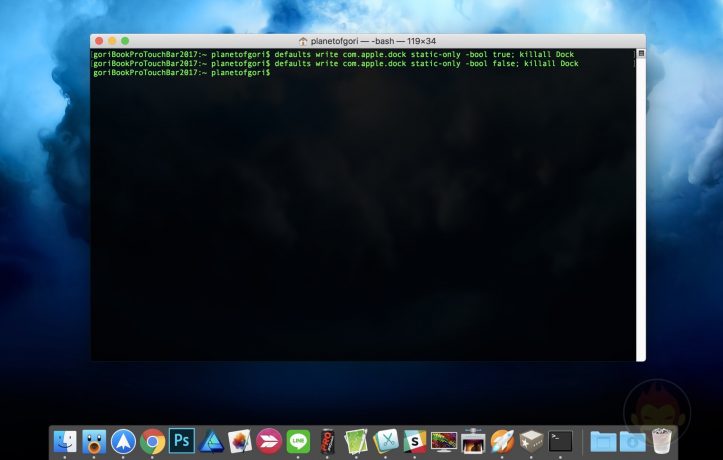Viewport: 723px width, 460px height.
Task: Zoom Terminal with the green button
Action: 125,41
